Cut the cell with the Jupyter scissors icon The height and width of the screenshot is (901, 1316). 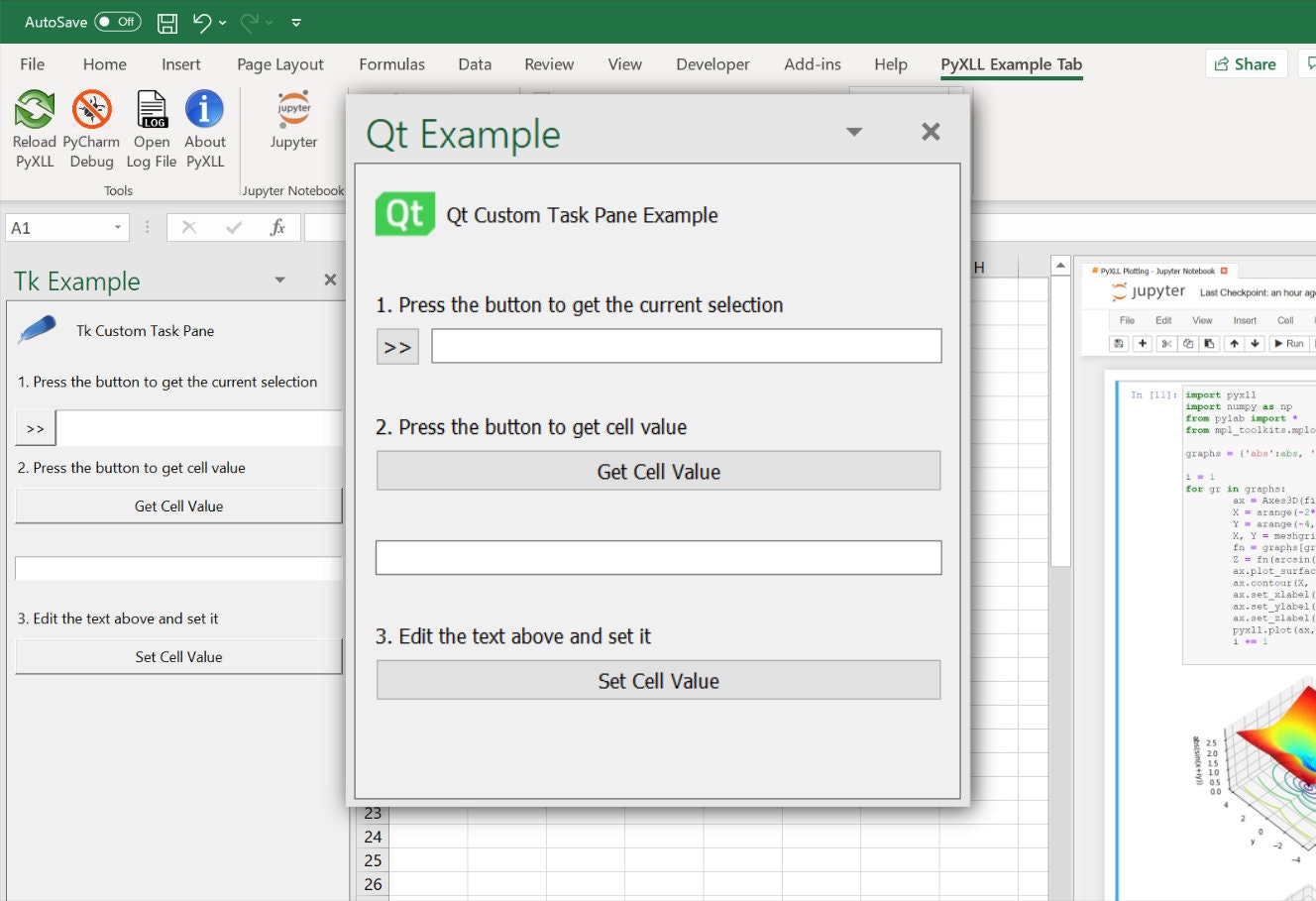point(1166,344)
